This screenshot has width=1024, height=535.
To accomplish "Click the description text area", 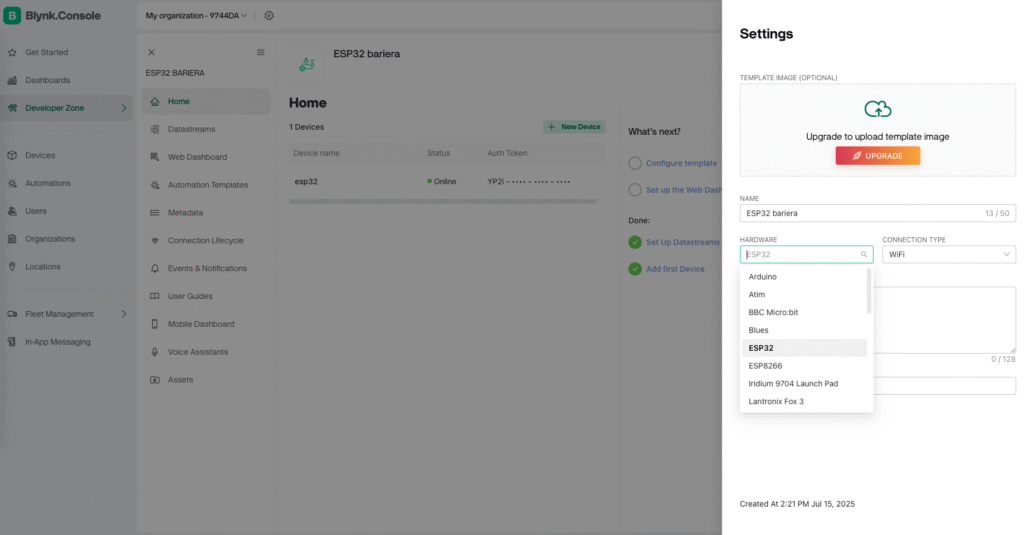I will click(x=945, y=320).
